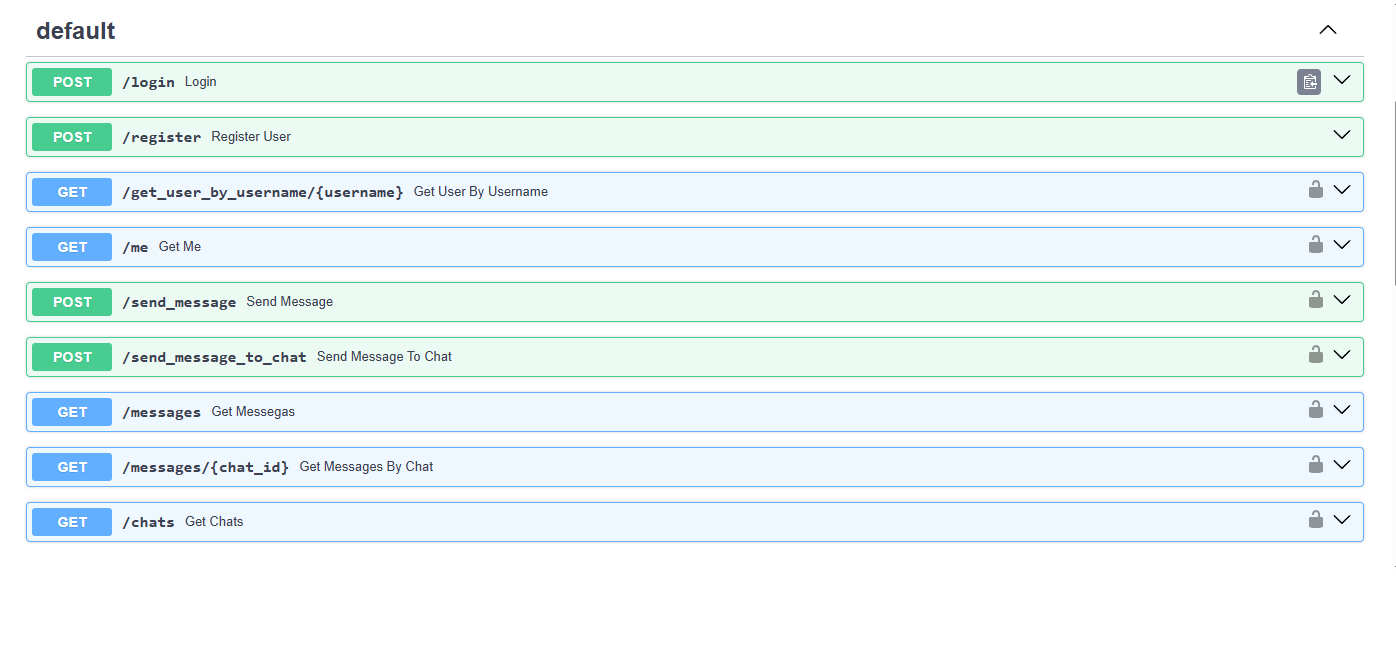Expand the /register operation chevron

click(x=1342, y=135)
